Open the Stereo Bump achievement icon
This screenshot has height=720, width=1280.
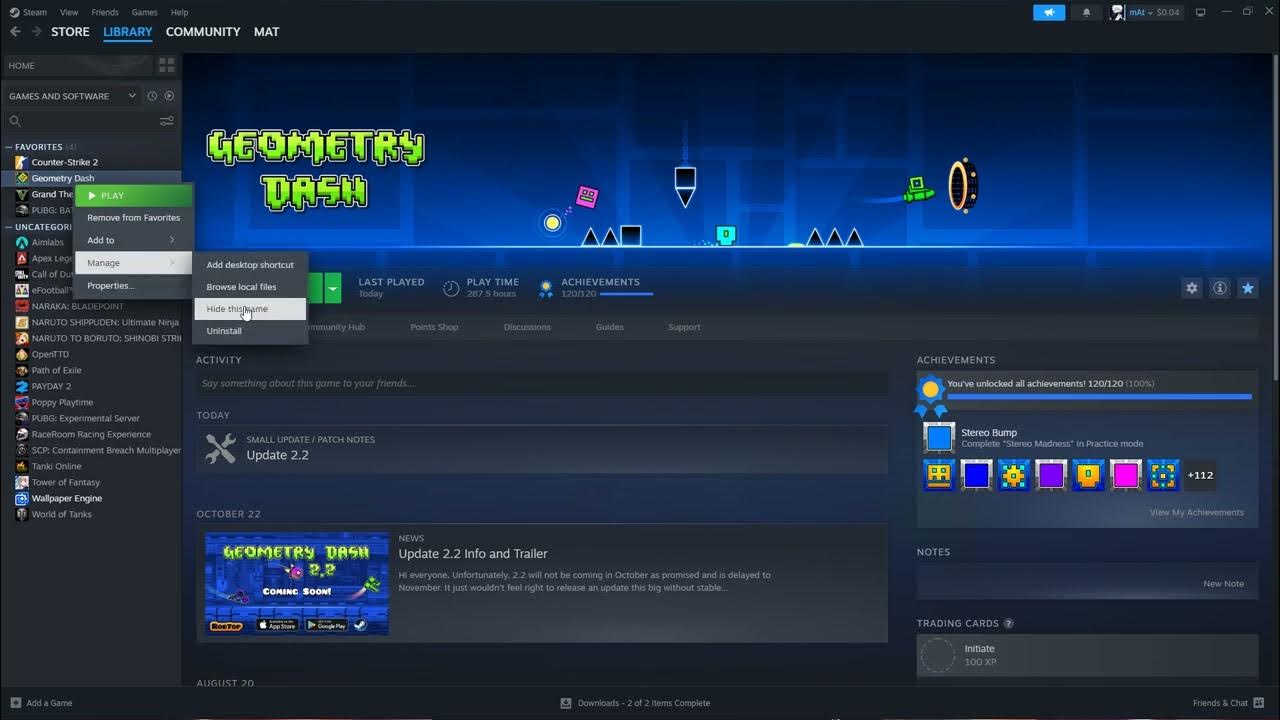tap(939, 438)
